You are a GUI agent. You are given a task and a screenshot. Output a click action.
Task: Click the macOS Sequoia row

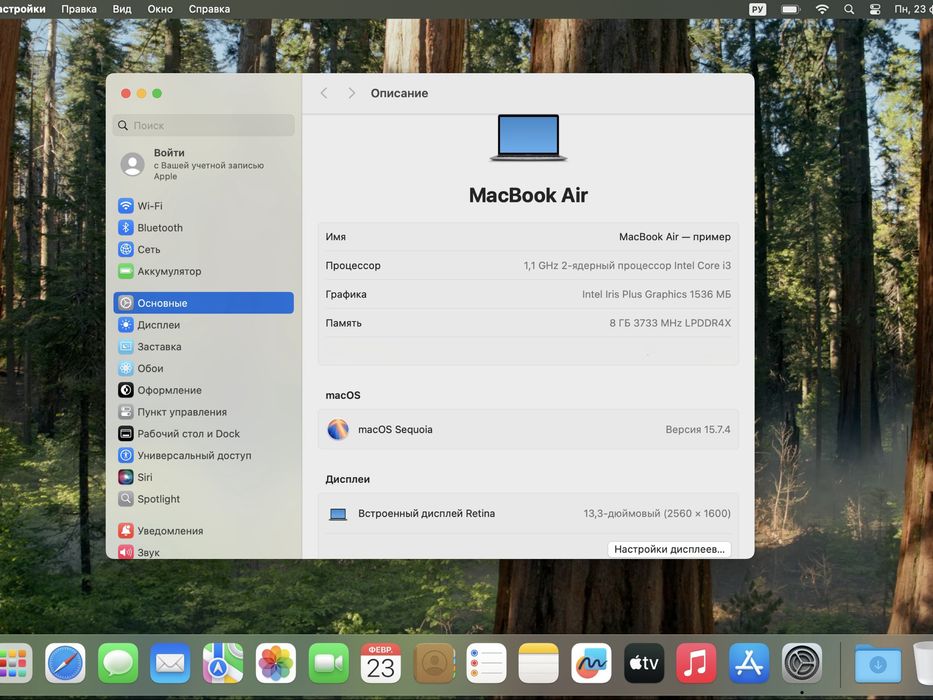click(x=528, y=429)
